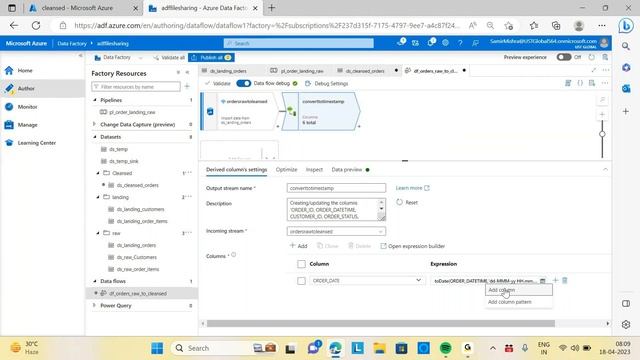Screen dimensions: 640x360
Task: Open the Incoming stream dropdown
Action: click(x=336, y=231)
